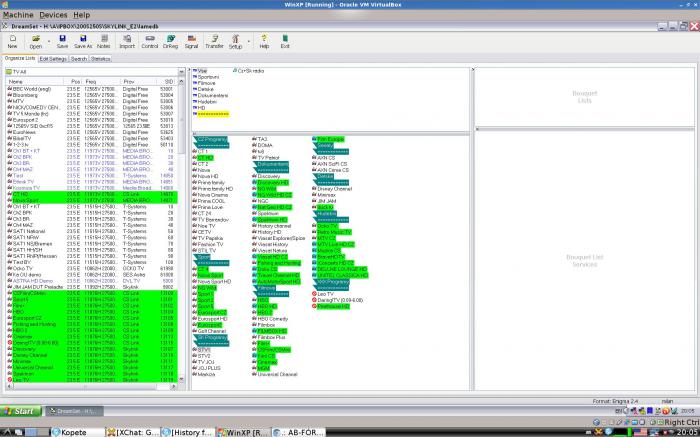Sort channel list by Prov column
Screen dimensions: 700x437
pyautogui.click(x=139, y=82)
